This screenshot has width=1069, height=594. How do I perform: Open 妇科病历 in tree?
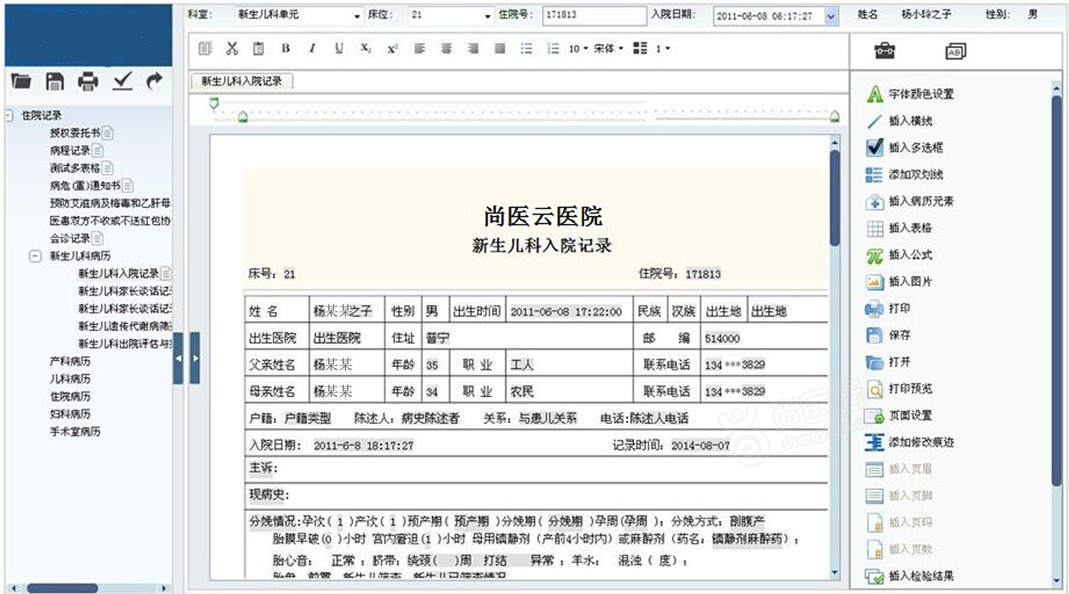(70, 414)
